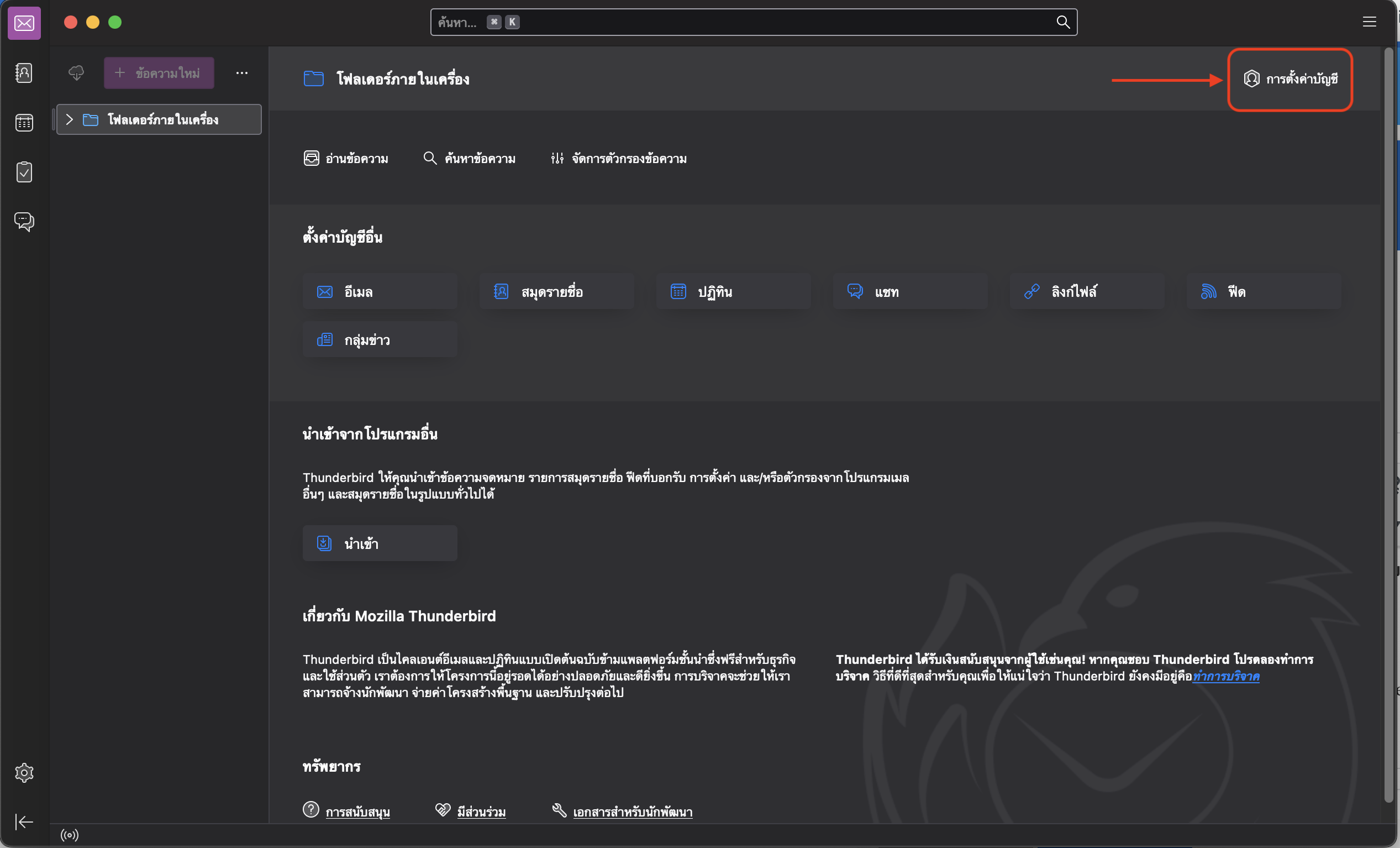Set up ลิงก์ไฟล์ Filelink
The height and width of the screenshot is (848, 1400).
pyautogui.click(x=1087, y=291)
